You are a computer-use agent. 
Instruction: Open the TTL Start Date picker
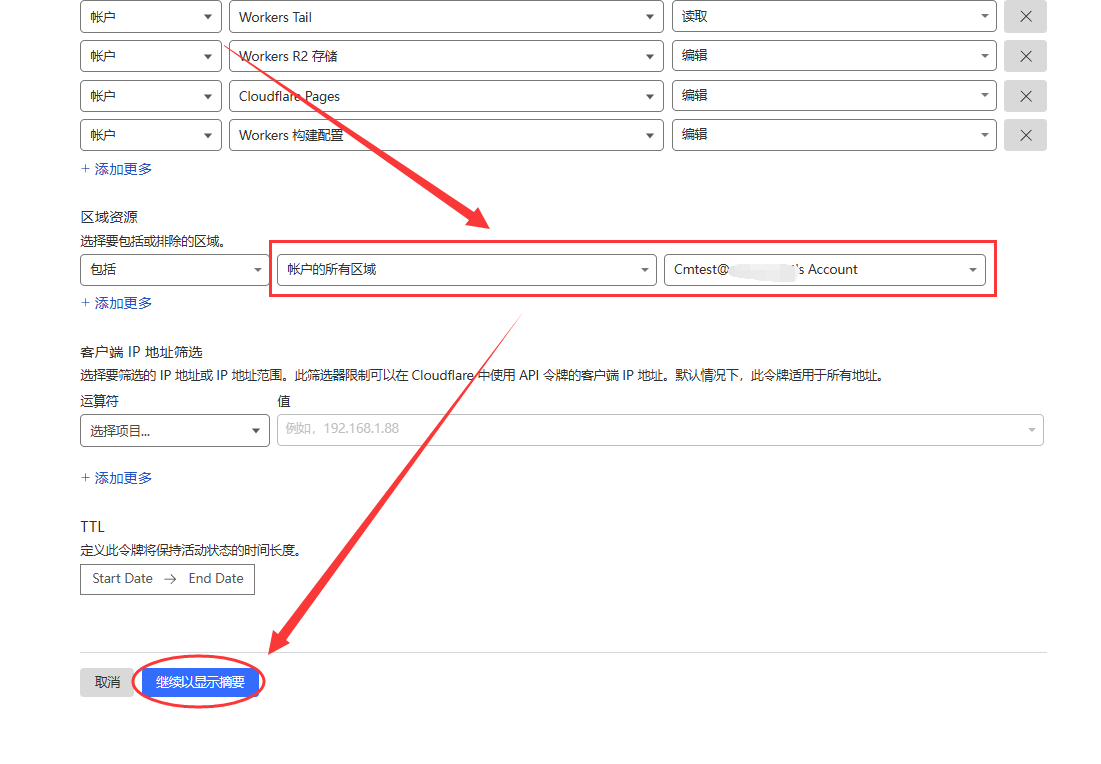tap(123, 579)
